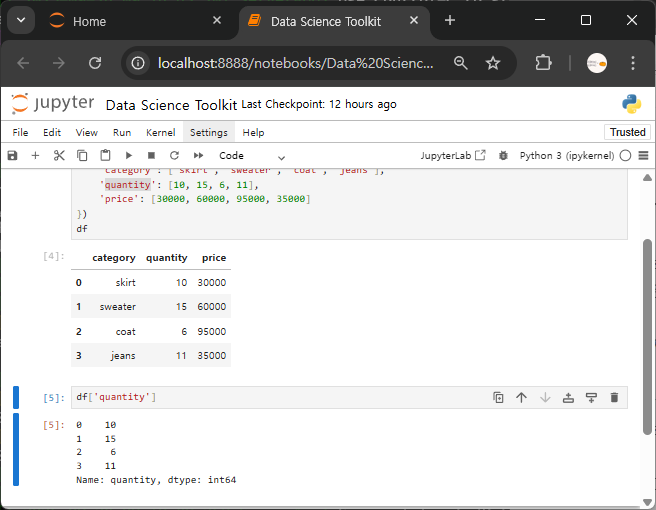Open the zoom magnifier icon in the address bar
This screenshot has height=510, width=656.
click(460, 63)
